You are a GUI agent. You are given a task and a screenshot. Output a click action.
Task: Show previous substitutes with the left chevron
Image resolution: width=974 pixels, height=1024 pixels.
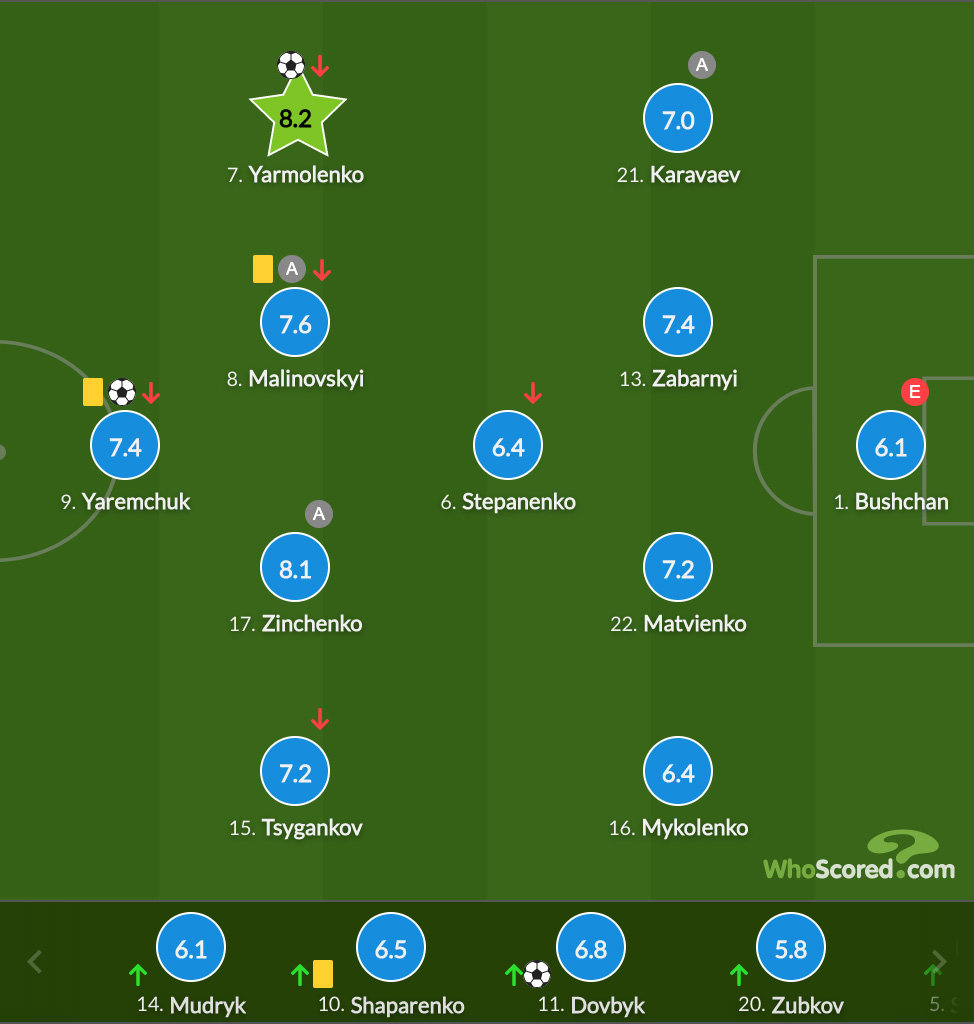[x=35, y=961]
